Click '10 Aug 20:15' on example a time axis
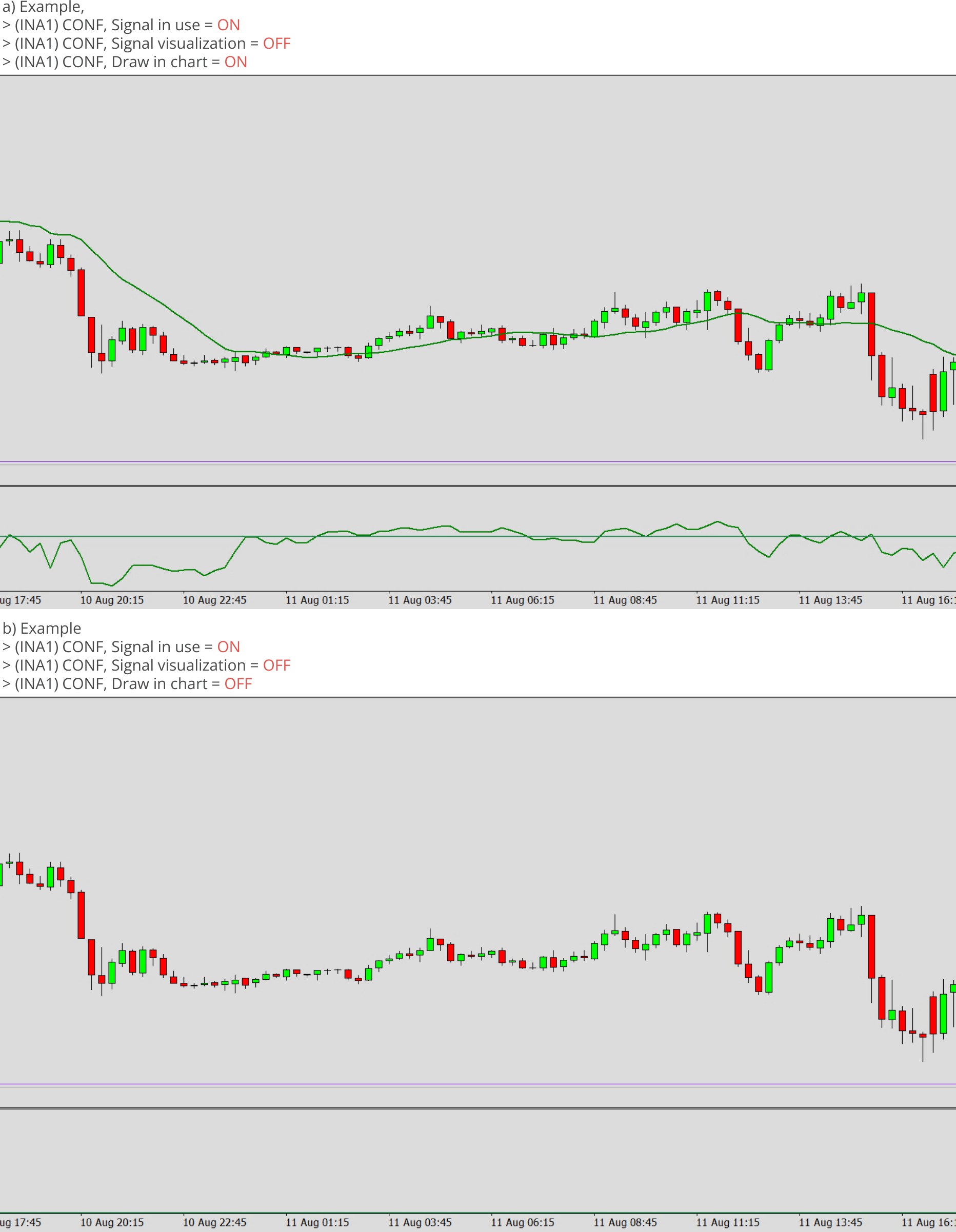This screenshot has width=956, height=1232. coord(112,600)
